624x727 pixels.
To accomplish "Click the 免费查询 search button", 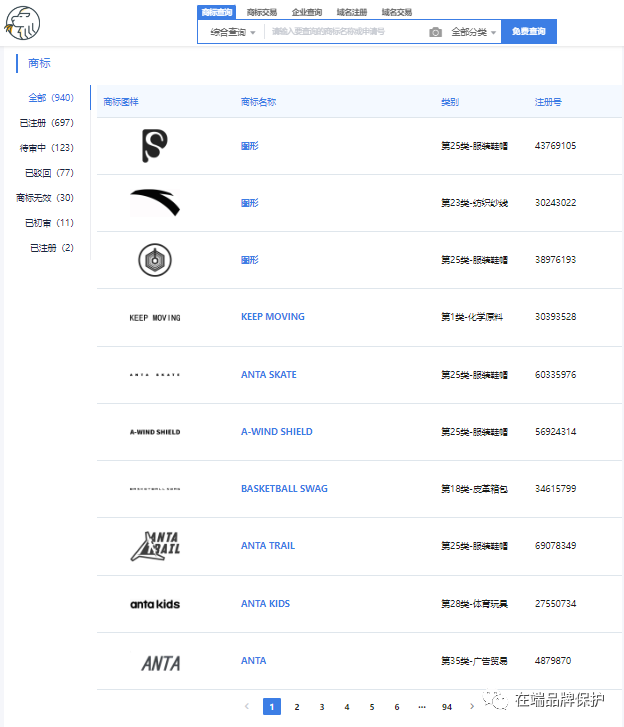I will (528, 32).
